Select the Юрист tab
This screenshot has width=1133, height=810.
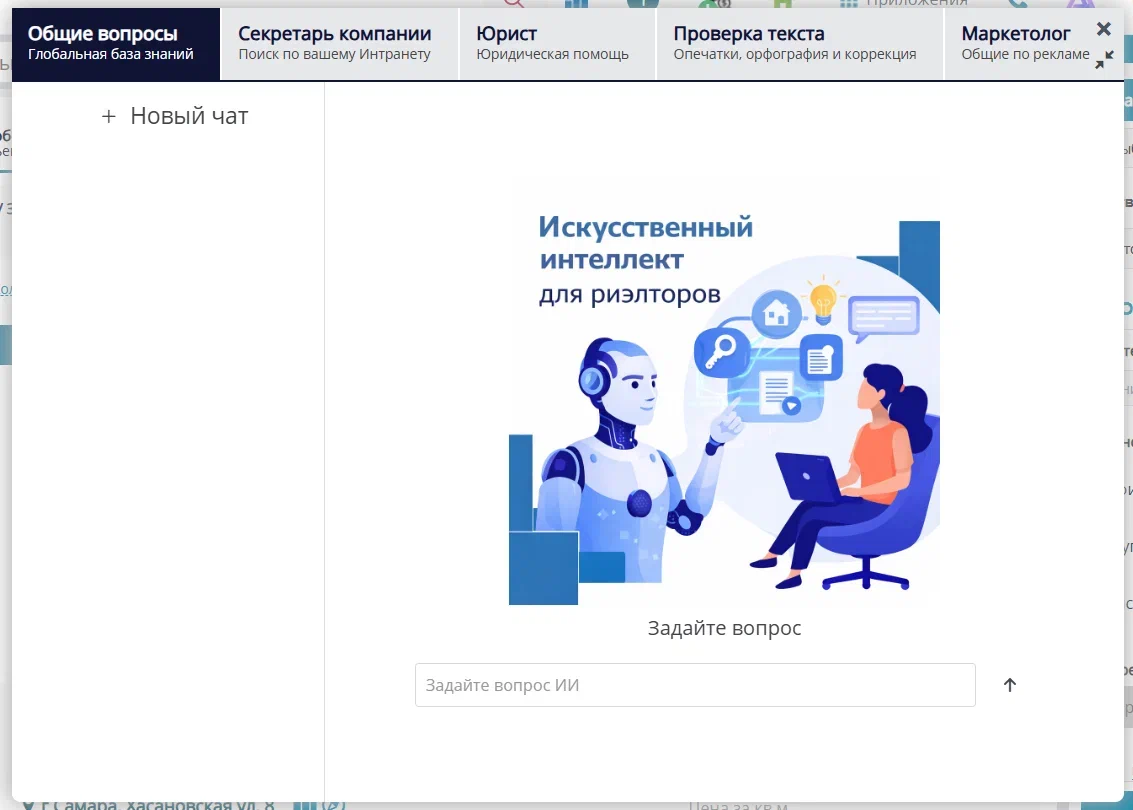[553, 44]
